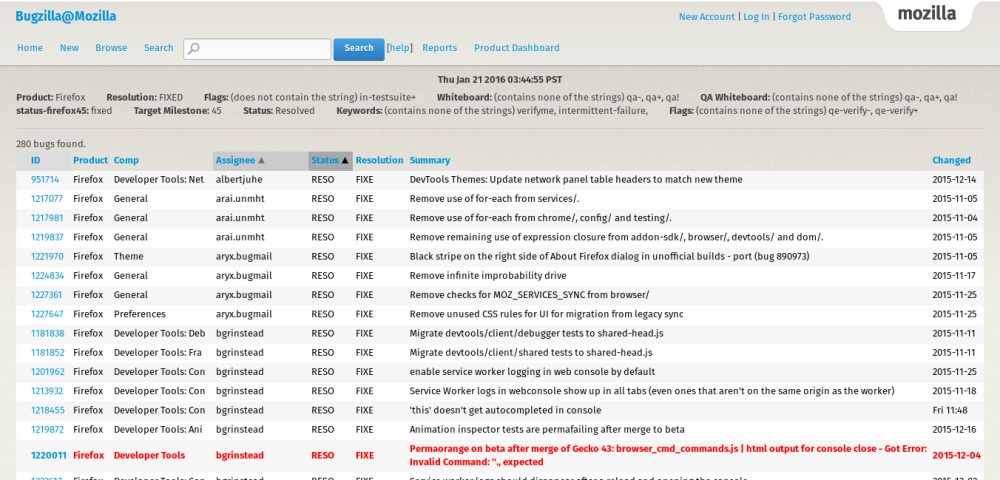Sort by the ID column header
The height and width of the screenshot is (480, 1000).
pyautogui.click(x=36, y=161)
